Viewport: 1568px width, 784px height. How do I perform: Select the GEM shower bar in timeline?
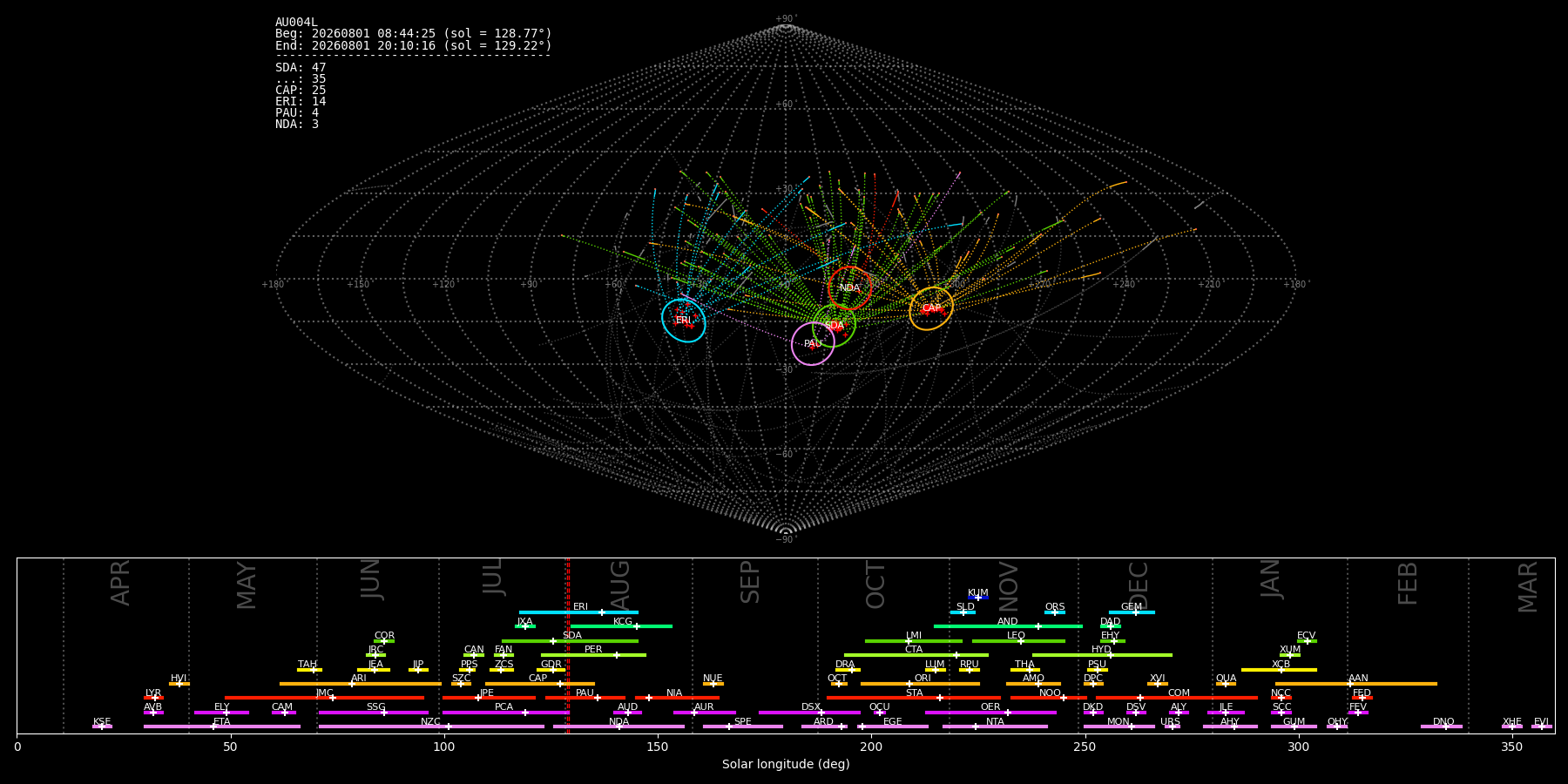tap(1132, 612)
